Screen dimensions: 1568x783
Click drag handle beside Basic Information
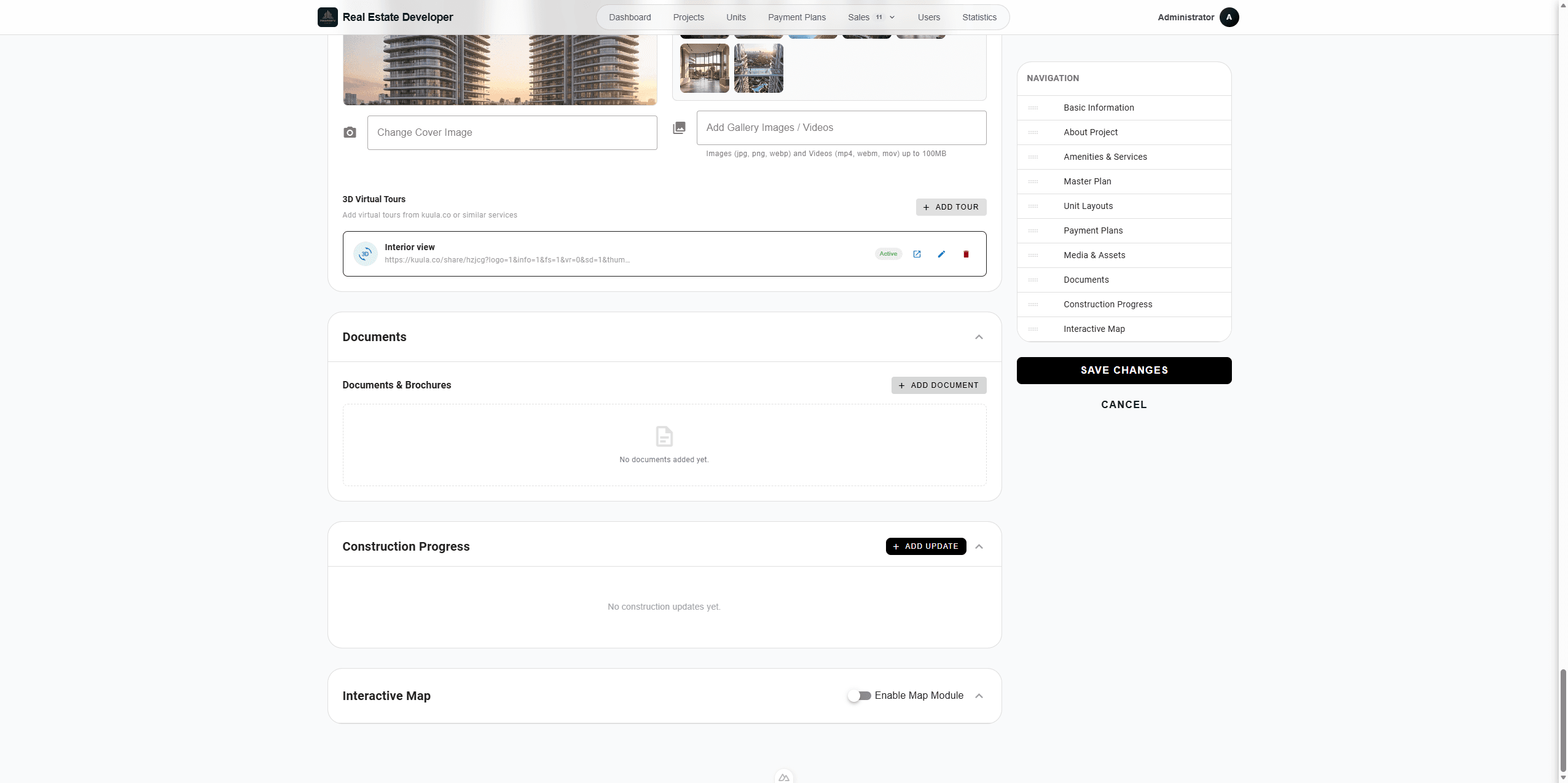pyautogui.click(x=1033, y=108)
